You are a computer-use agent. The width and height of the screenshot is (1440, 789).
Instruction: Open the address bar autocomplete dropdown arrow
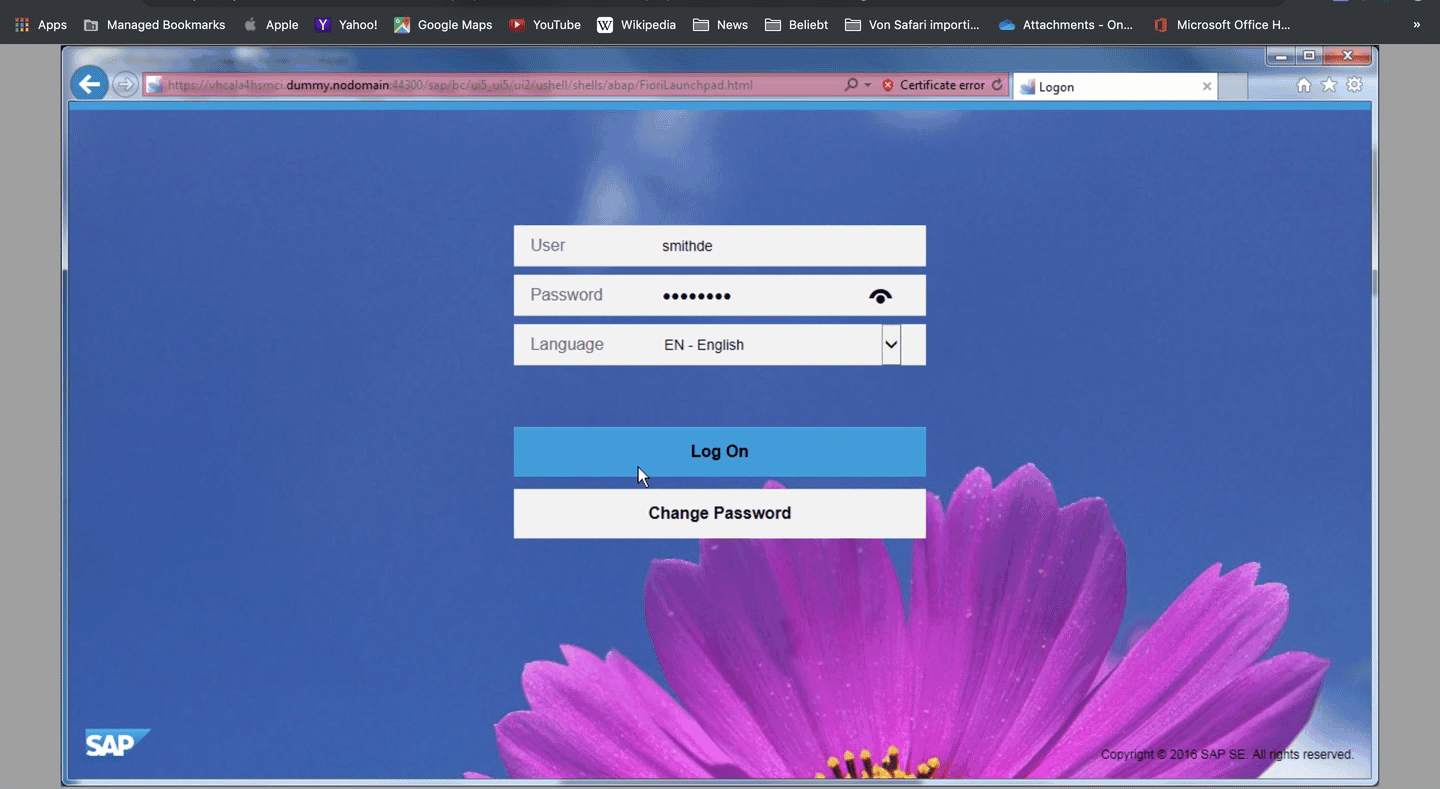(x=867, y=85)
